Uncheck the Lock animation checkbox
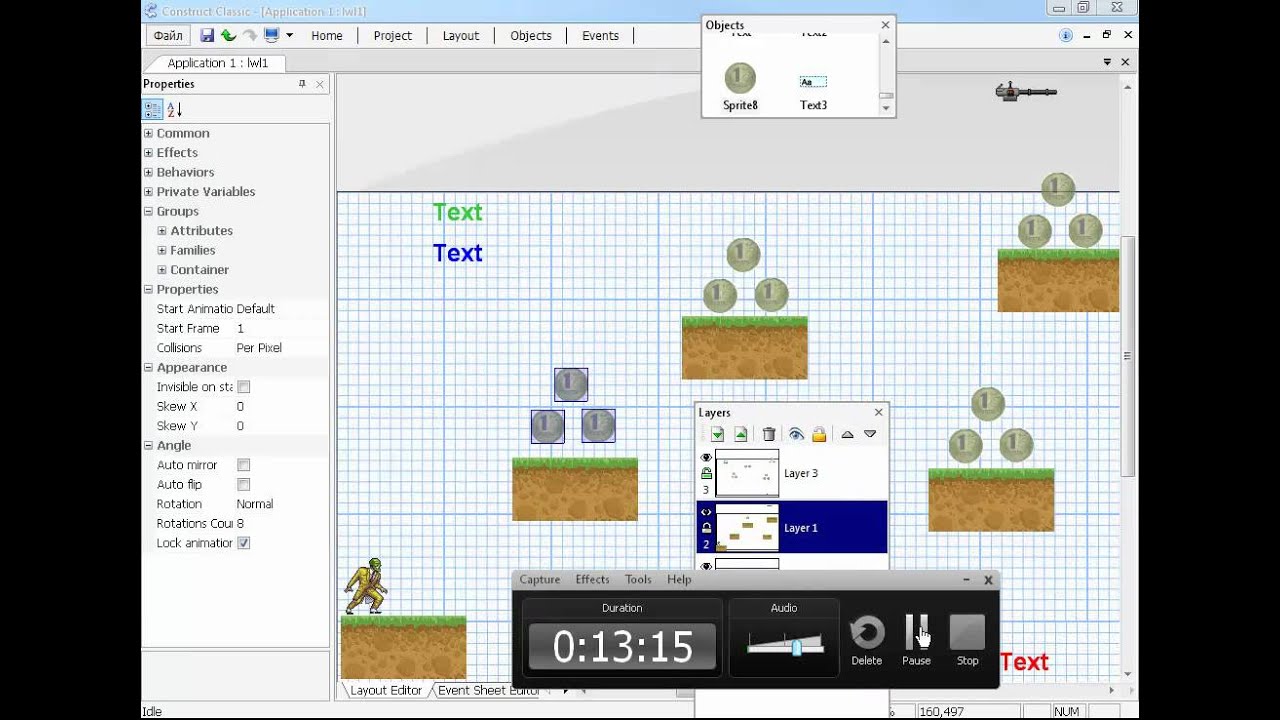Viewport: 1280px width, 720px height. click(x=243, y=543)
